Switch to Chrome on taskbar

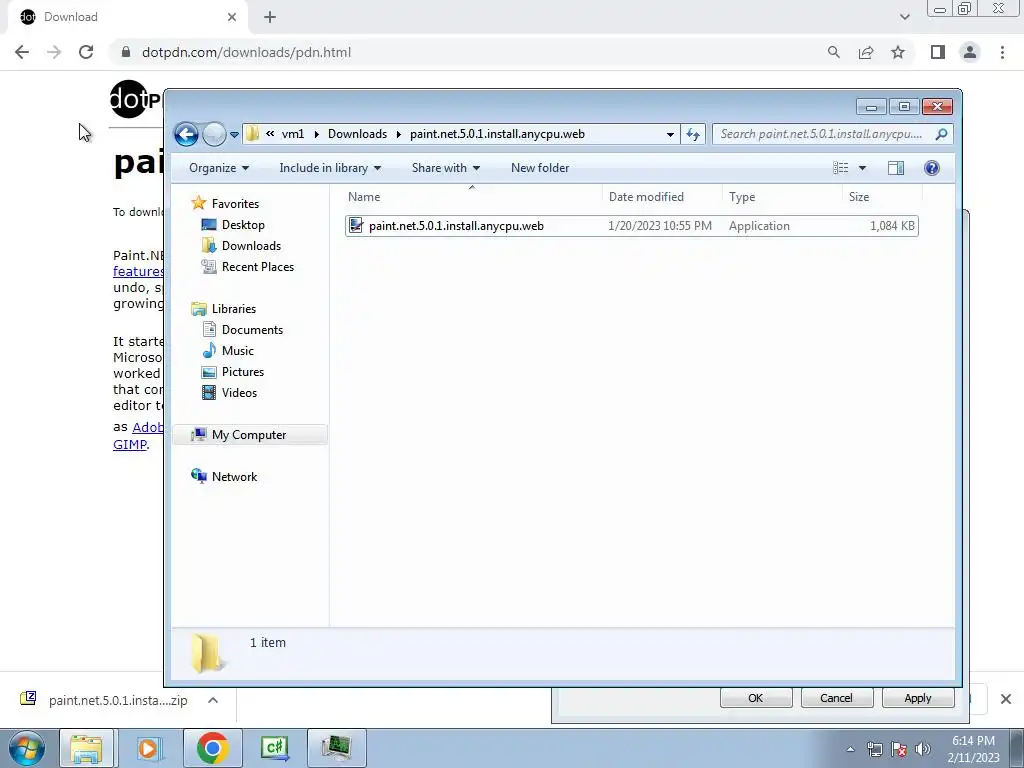pyautogui.click(x=212, y=748)
